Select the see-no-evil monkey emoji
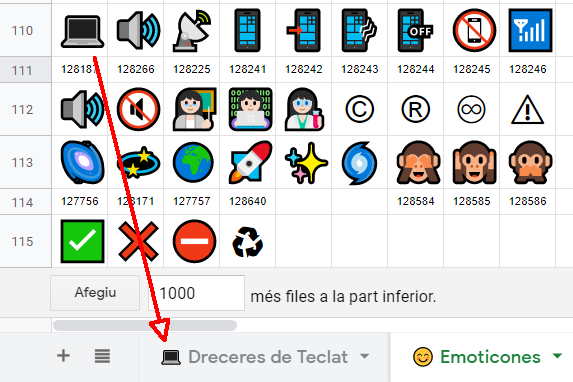Viewport: 573px width, 382px height. (x=415, y=162)
